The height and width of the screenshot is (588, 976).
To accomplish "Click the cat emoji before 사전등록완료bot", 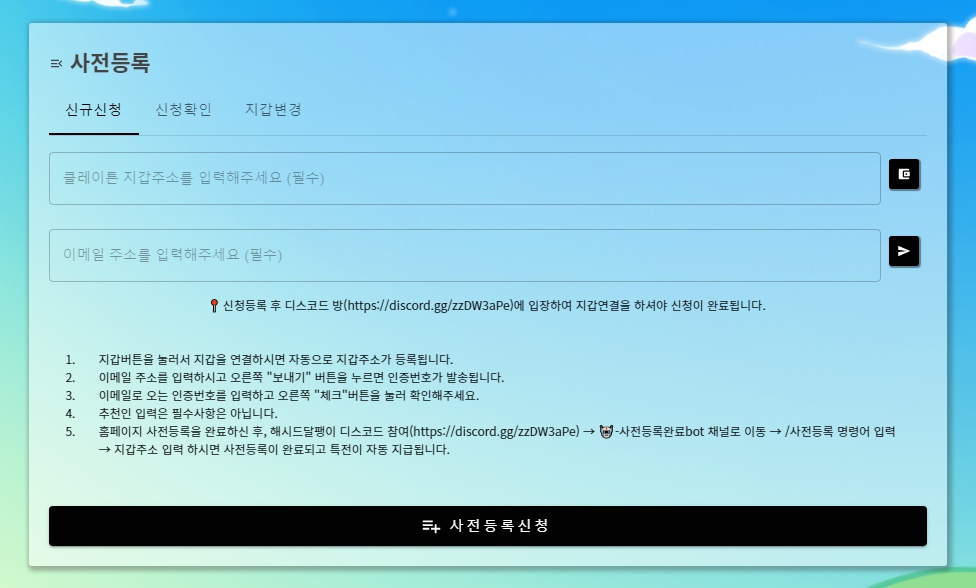I will point(606,431).
